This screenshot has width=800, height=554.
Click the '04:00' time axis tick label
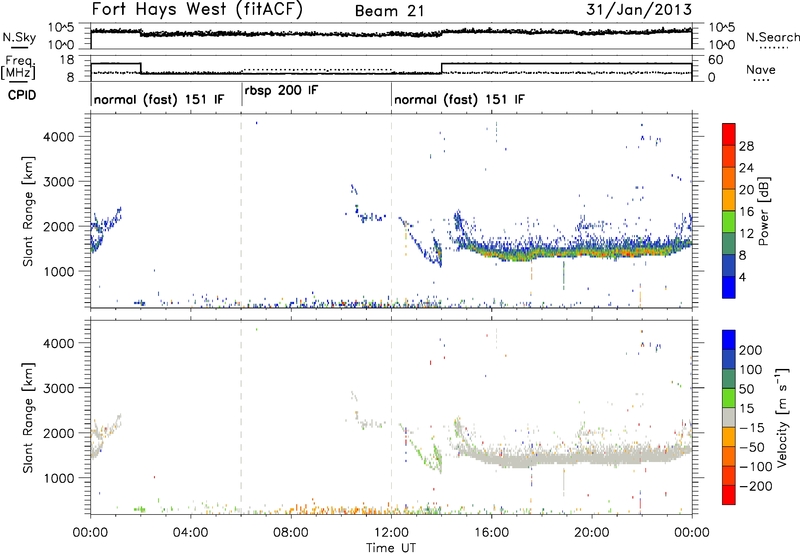[190, 533]
